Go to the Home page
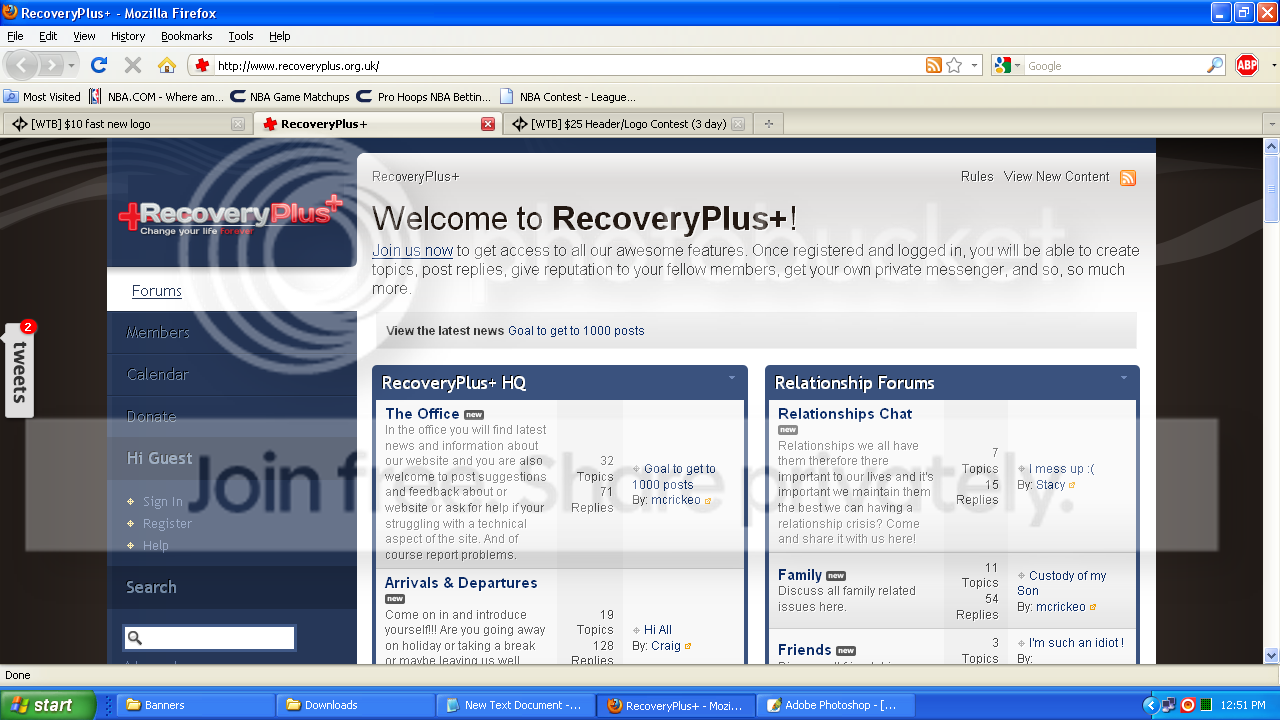 pyautogui.click(x=167, y=65)
